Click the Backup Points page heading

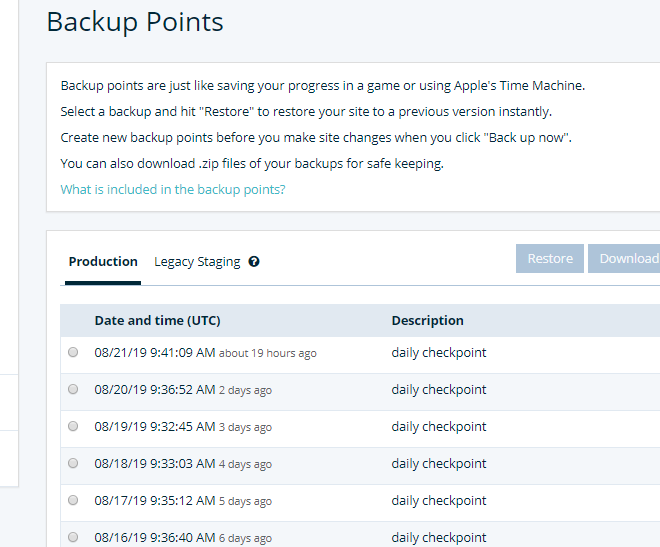click(135, 22)
